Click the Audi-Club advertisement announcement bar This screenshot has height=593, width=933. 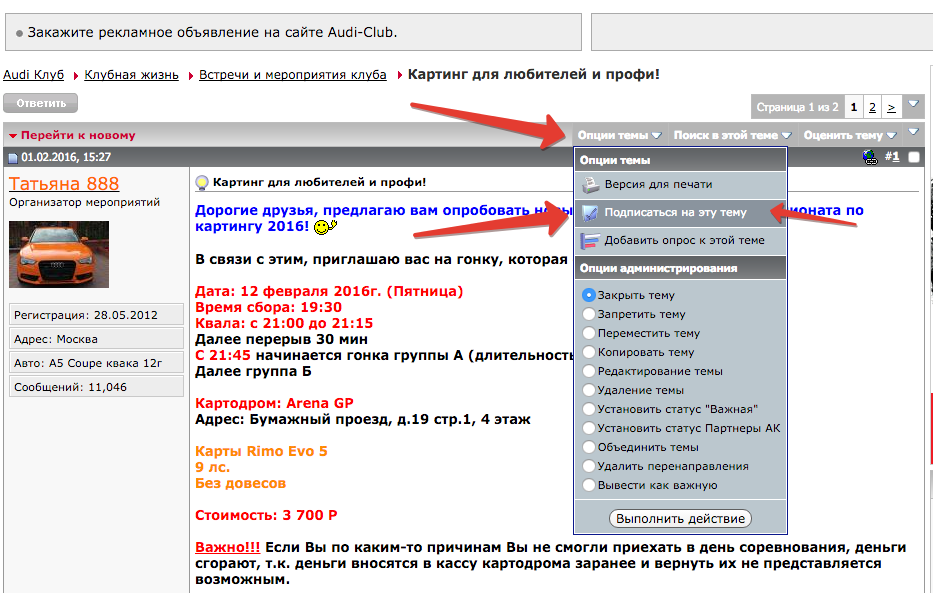click(x=293, y=32)
